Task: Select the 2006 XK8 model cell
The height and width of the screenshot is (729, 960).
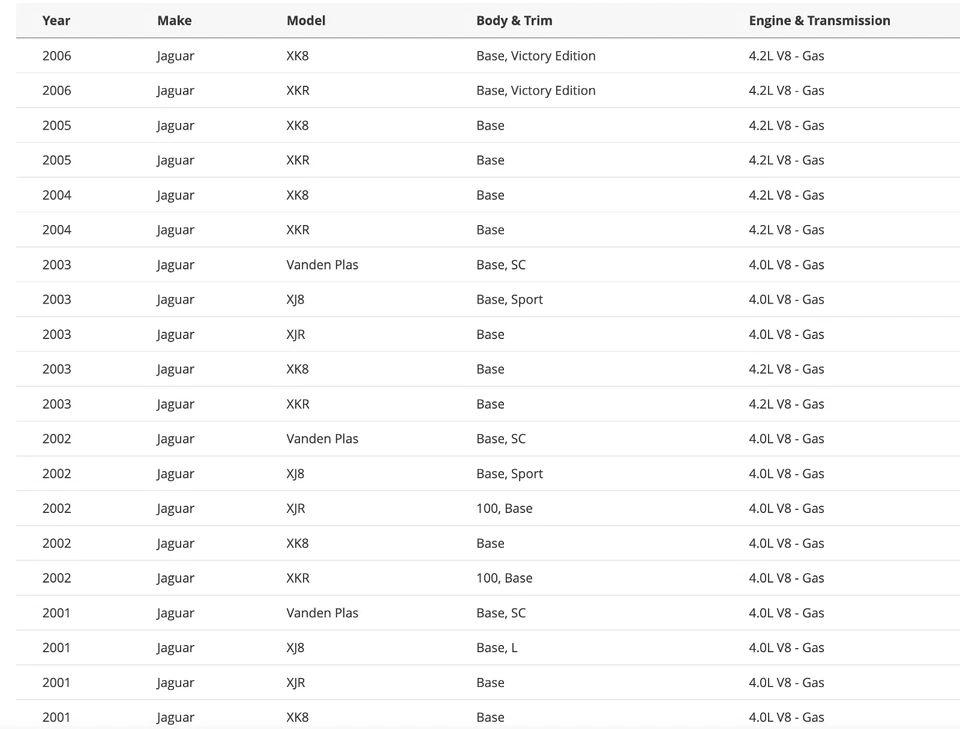Action: tap(298, 56)
